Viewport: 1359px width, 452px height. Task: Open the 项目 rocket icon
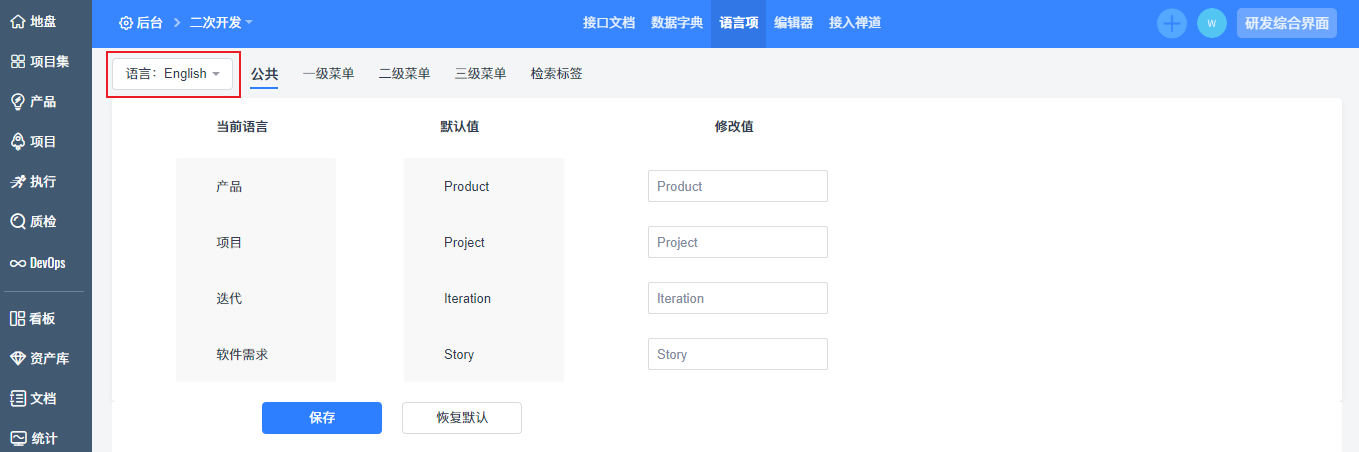click(17, 142)
